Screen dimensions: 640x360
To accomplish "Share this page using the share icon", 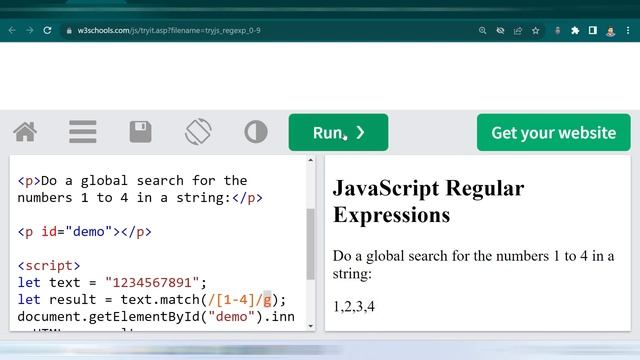I will pyautogui.click(x=518, y=31).
